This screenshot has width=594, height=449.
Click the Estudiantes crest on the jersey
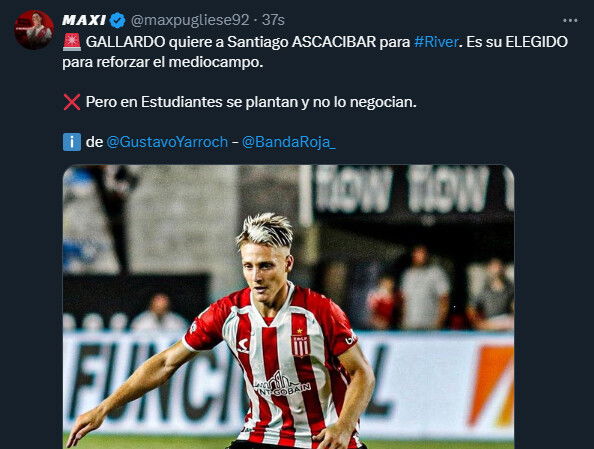click(x=301, y=343)
